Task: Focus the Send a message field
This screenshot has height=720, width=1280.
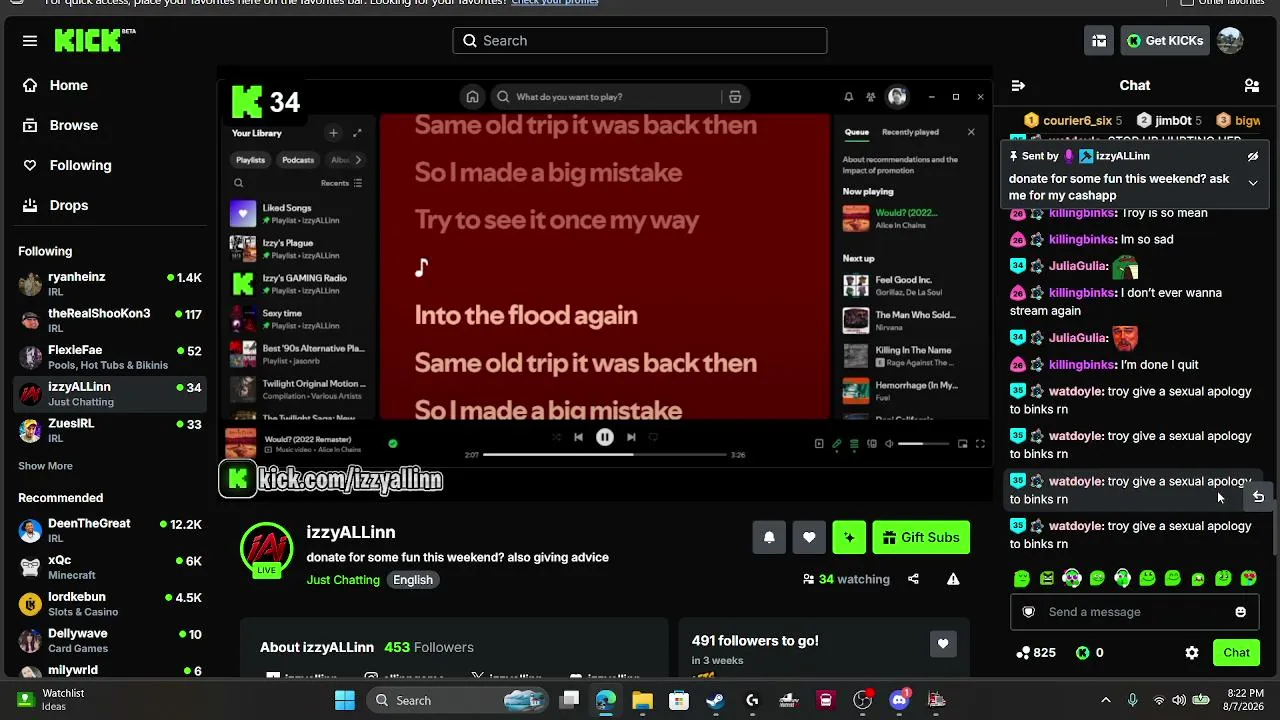Action: pyautogui.click(x=1134, y=612)
